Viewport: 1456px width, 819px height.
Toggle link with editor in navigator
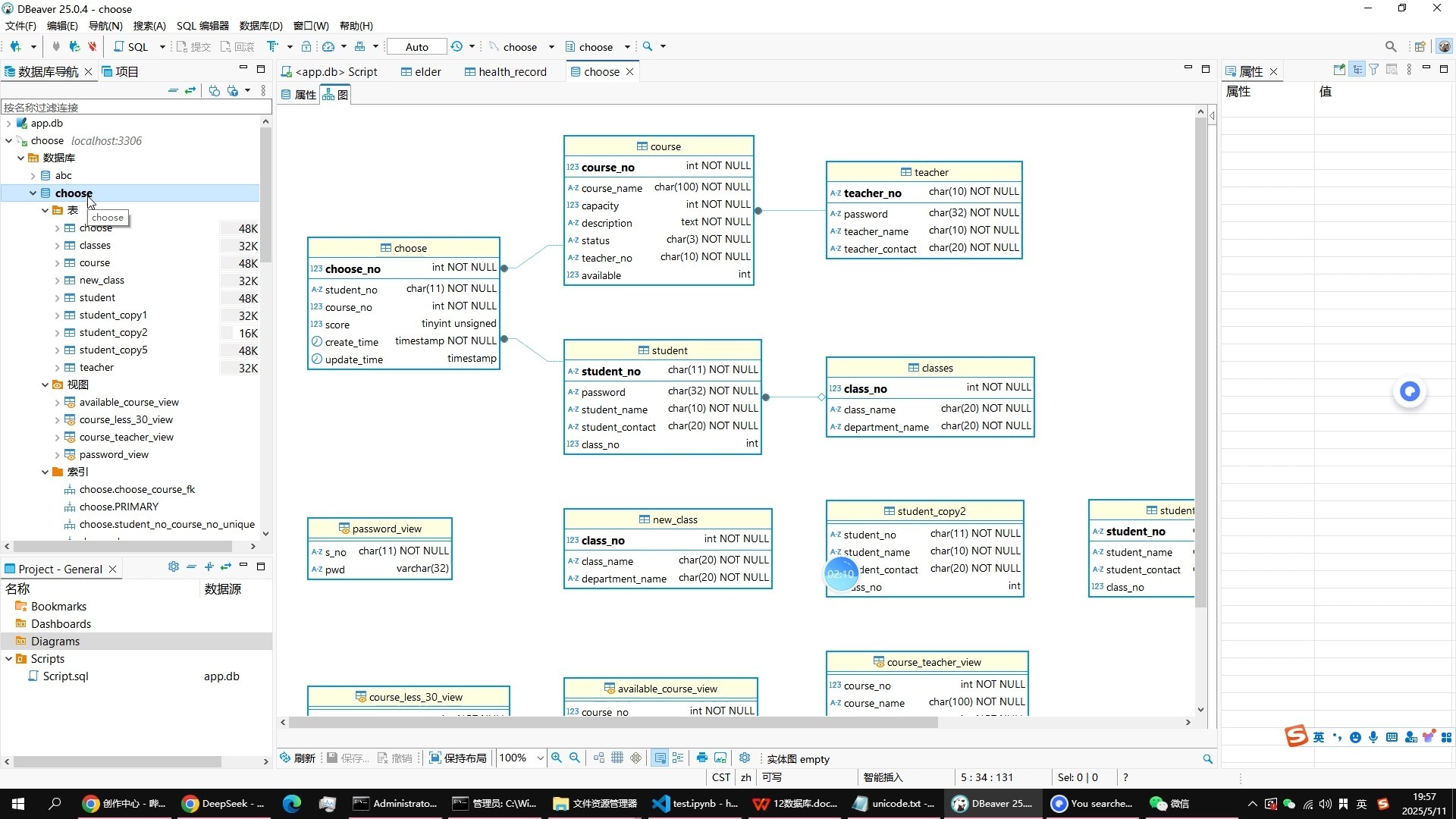coord(190,91)
